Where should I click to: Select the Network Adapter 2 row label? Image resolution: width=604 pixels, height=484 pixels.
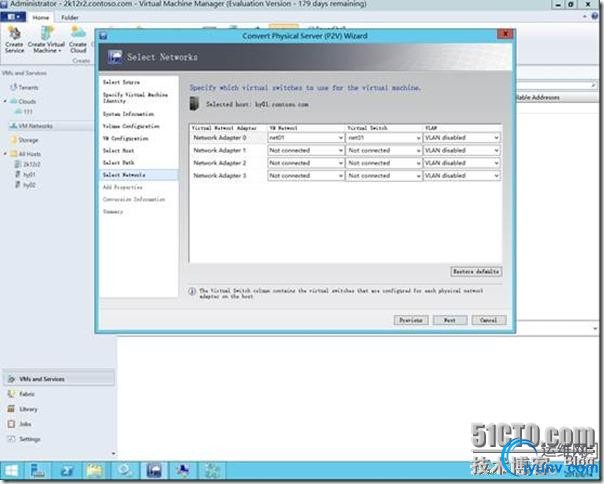[x=220, y=163]
